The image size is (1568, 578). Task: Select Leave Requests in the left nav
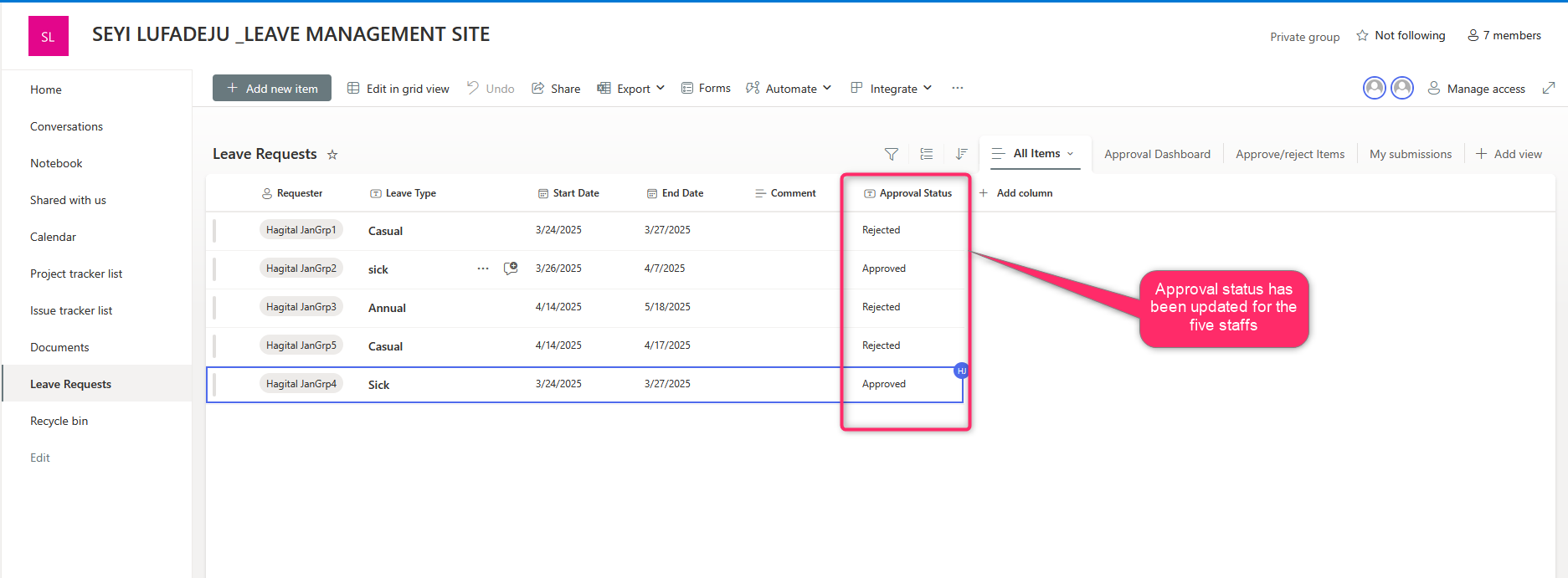tap(70, 384)
